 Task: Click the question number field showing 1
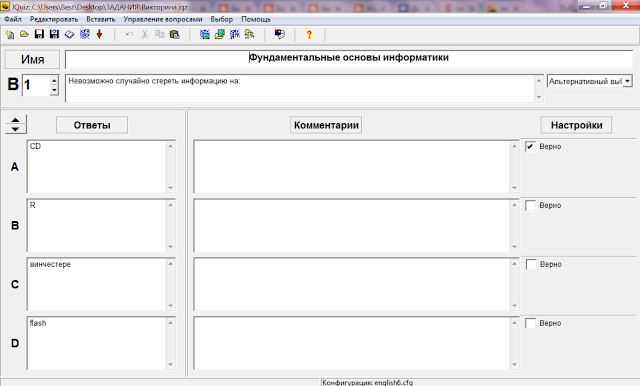pos(36,85)
